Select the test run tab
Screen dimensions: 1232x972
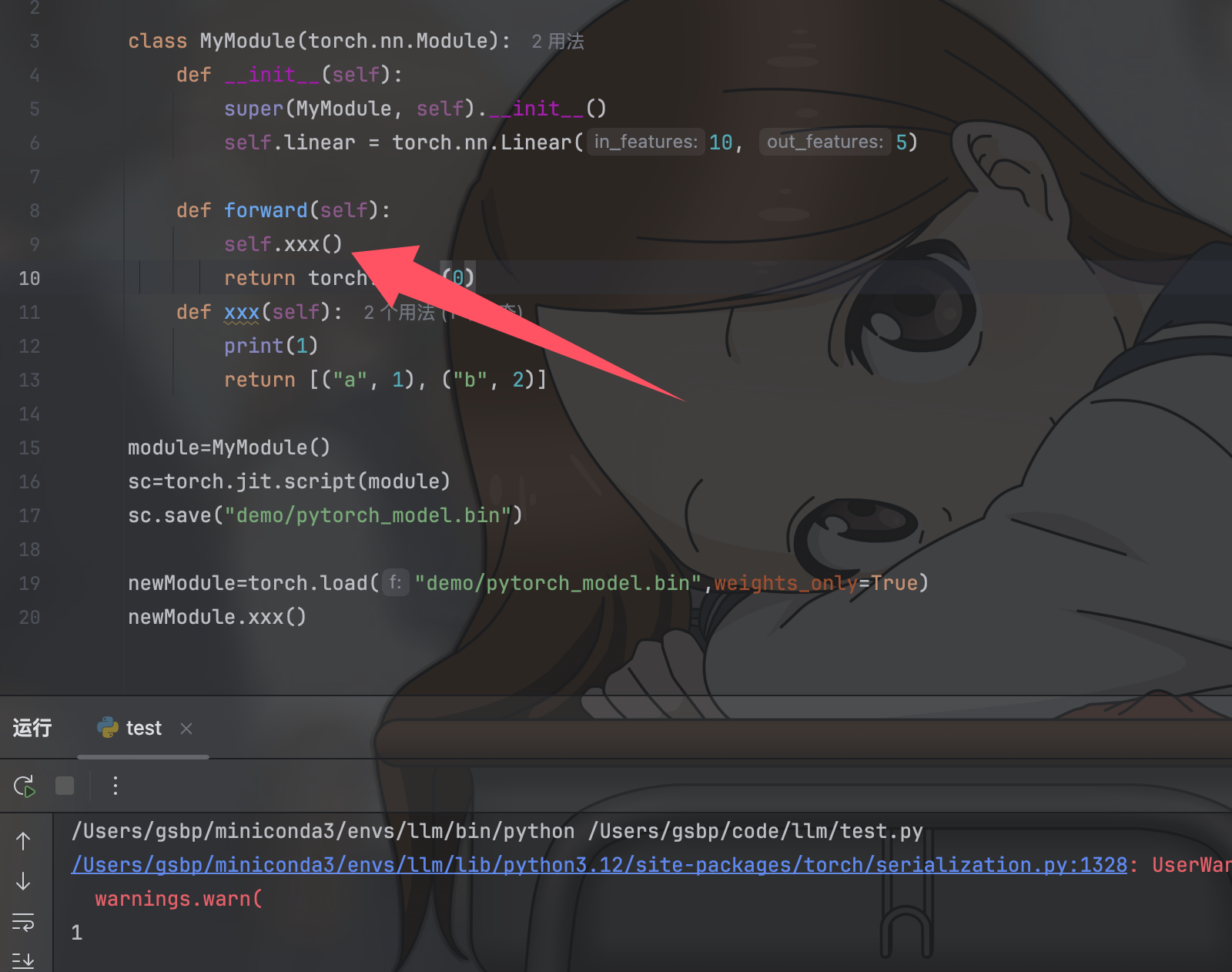pos(129,728)
